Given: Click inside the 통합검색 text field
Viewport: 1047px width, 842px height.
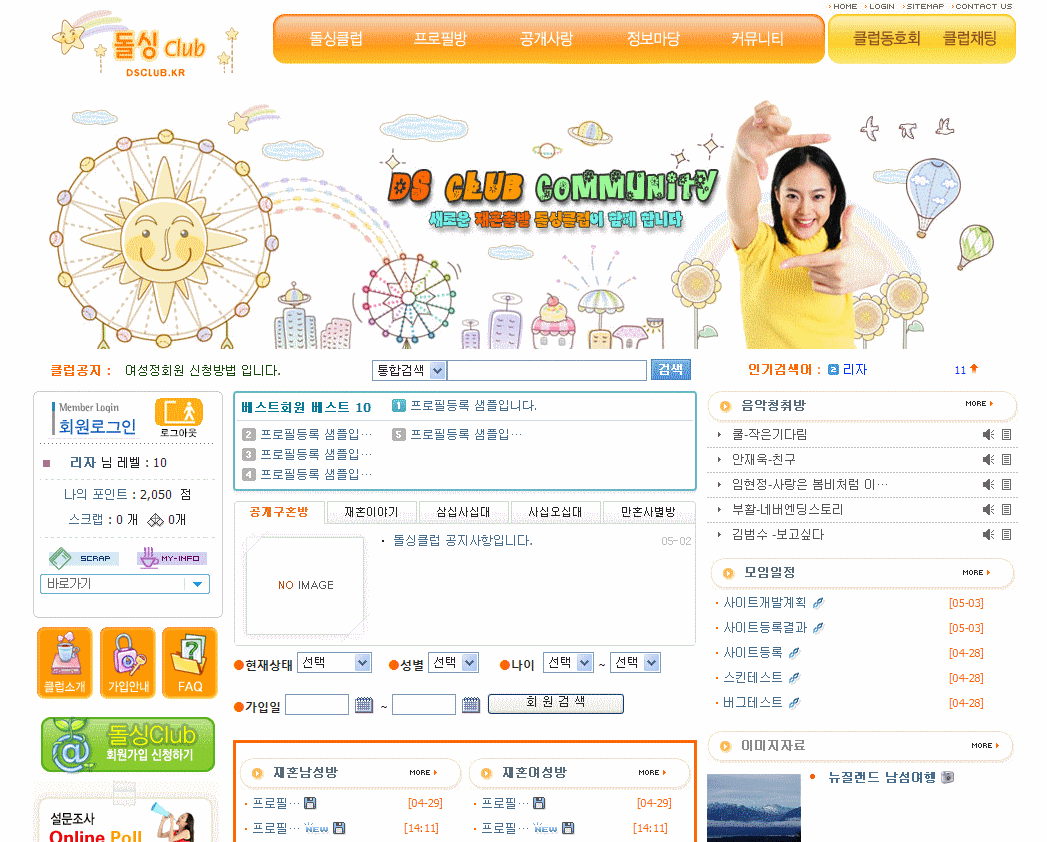Looking at the screenshot, I should (x=547, y=370).
